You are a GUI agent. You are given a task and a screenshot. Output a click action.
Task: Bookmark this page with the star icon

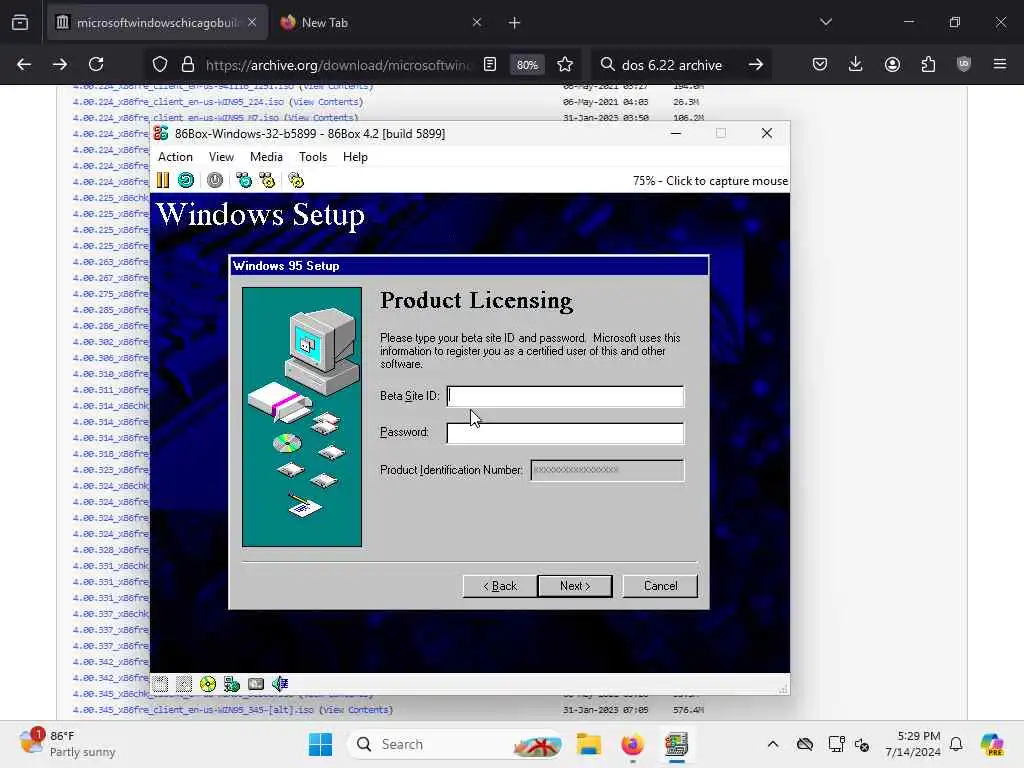point(565,64)
